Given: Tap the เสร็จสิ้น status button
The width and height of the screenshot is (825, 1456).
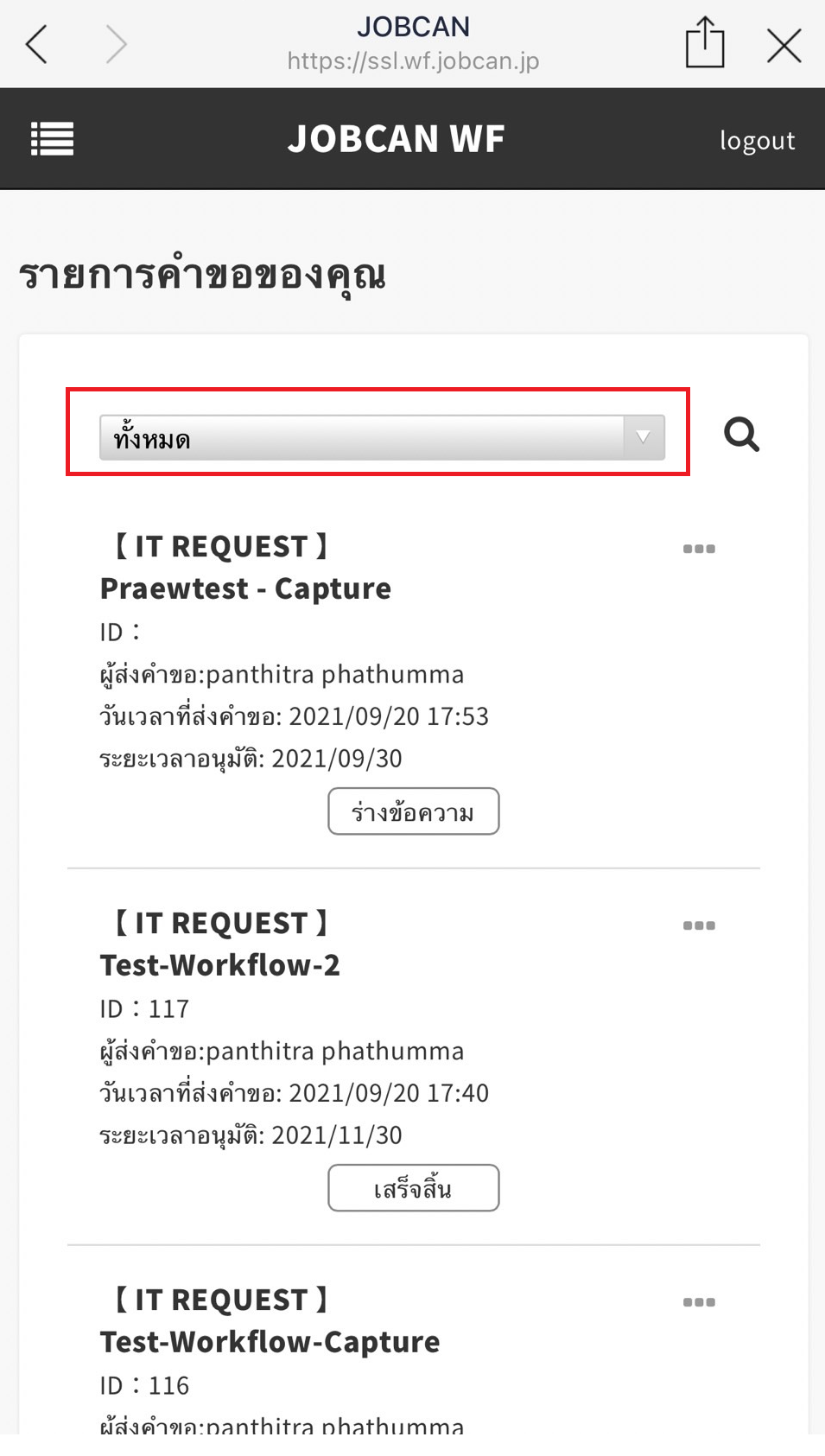Looking at the screenshot, I should [x=413, y=1188].
